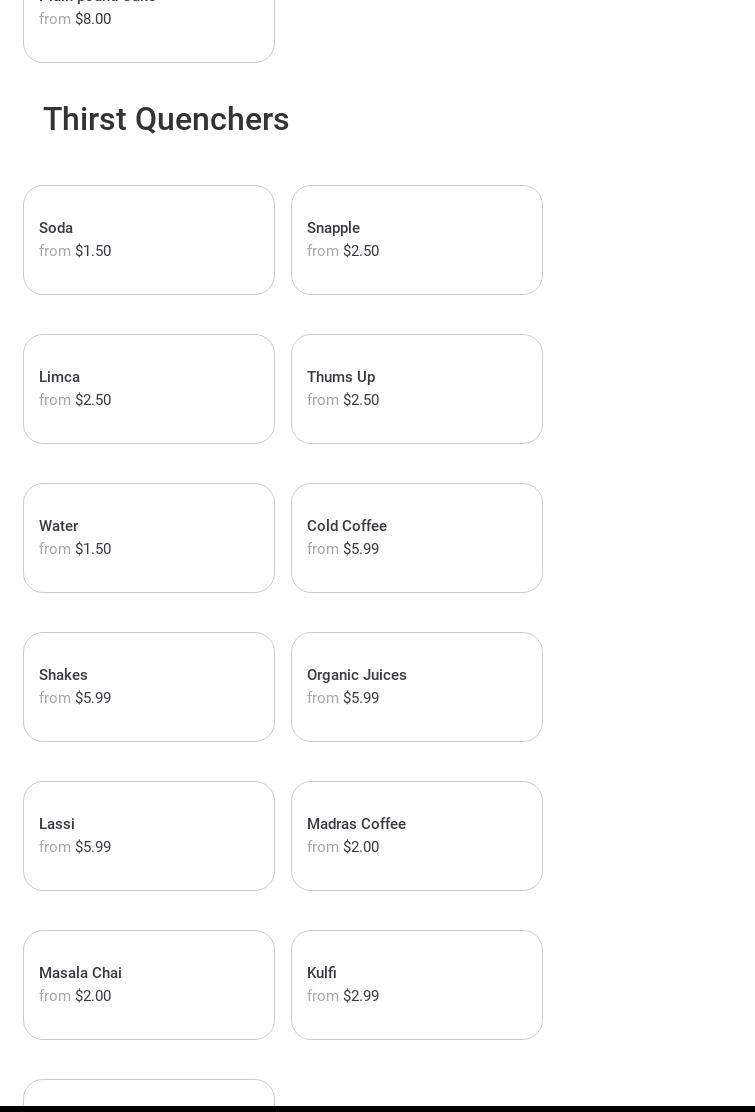Click the $2.00 price under Madras Coffee

coord(361,847)
